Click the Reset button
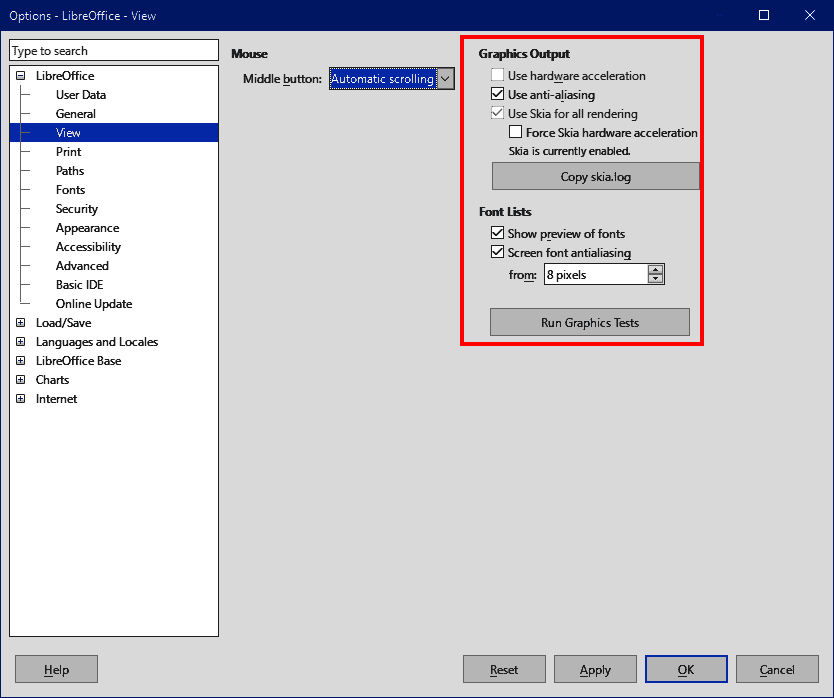The image size is (834, 698). 504,669
